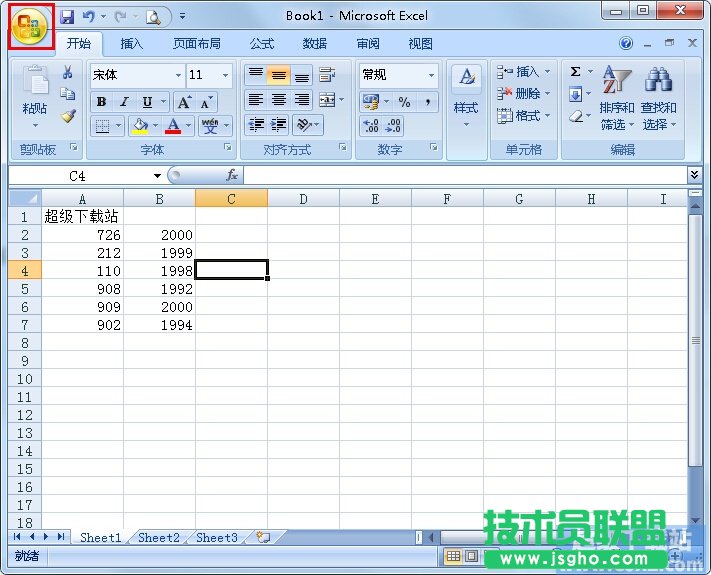Toggle underline formatting

(x=147, y=102)
